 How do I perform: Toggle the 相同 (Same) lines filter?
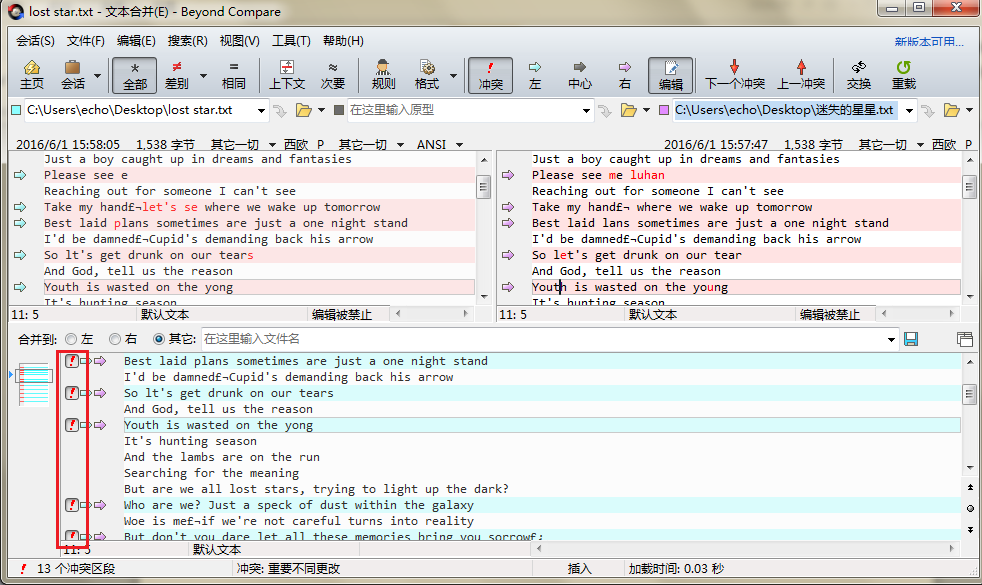[234, 75]
